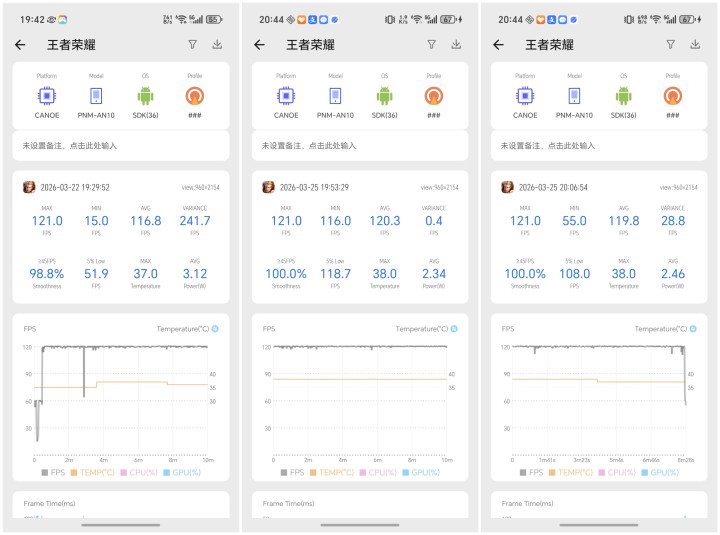Tap VARIANCE value 28.8
The height and width of the screenshot is (535, 720).
click(x=673, y=221)
